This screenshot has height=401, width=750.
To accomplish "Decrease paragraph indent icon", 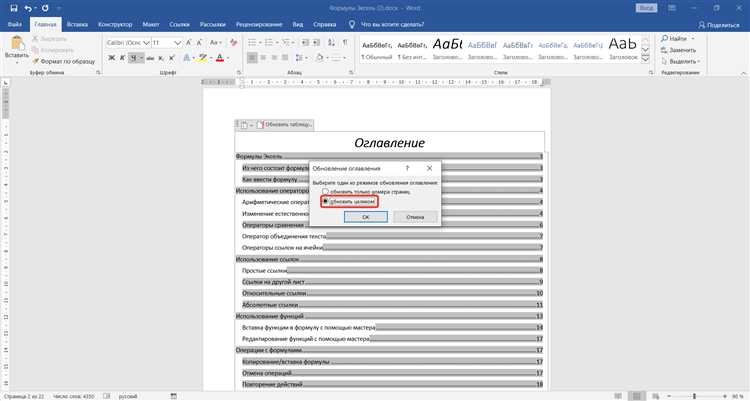I will click(305, 43).
